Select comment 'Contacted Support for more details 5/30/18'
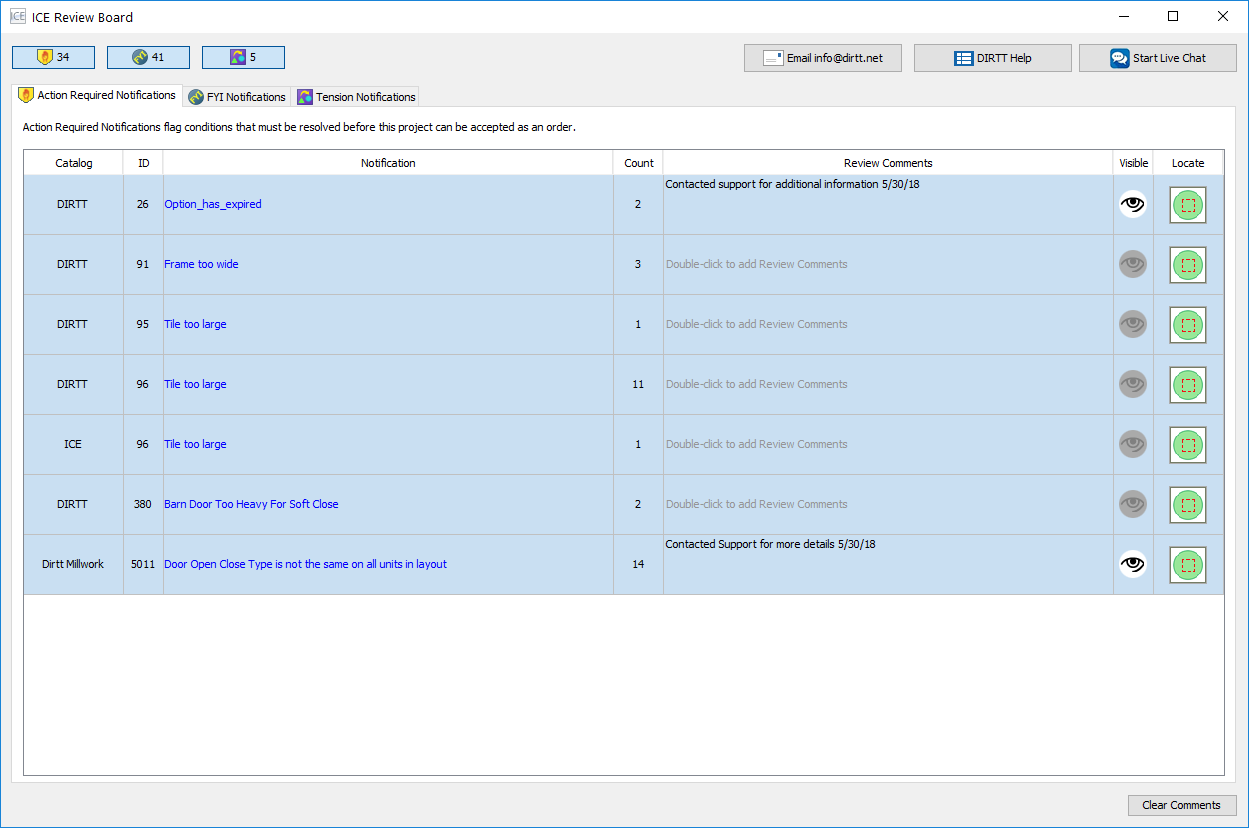This screenshot has height=828, width=1249. click(x=770, y=544)
